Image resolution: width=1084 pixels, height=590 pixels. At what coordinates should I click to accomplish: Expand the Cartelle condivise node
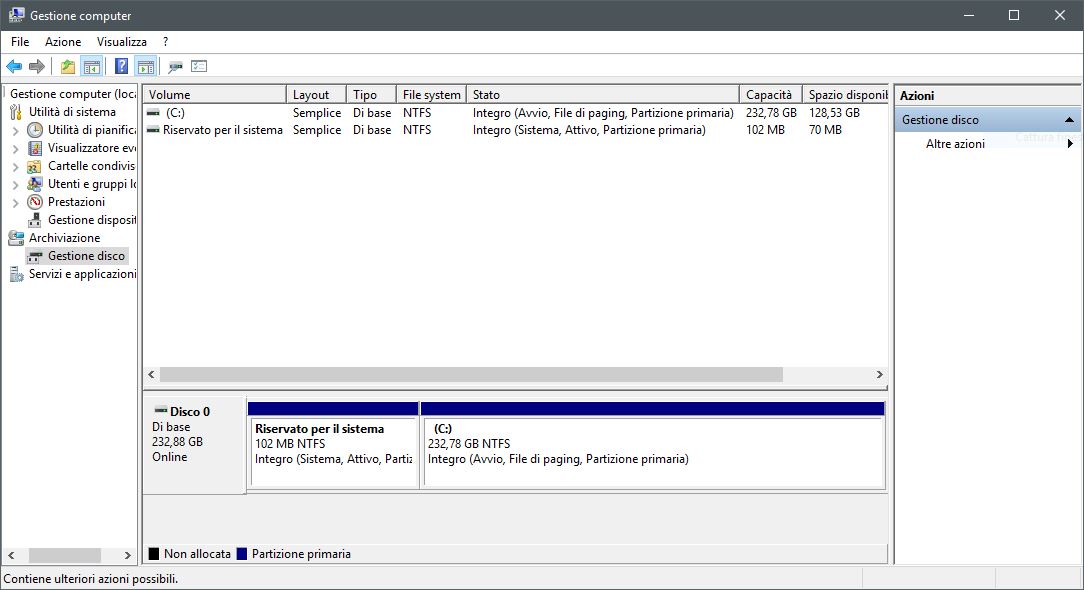[x=15, y=166]
